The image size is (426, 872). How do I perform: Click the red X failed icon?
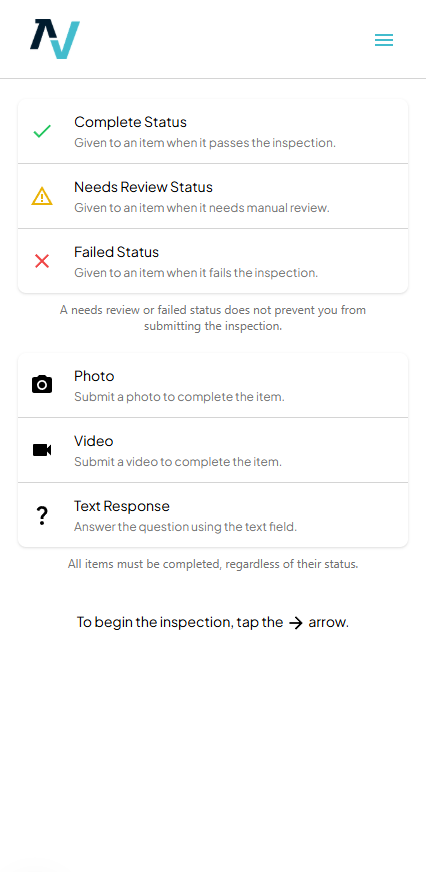[x=42, y=261]
